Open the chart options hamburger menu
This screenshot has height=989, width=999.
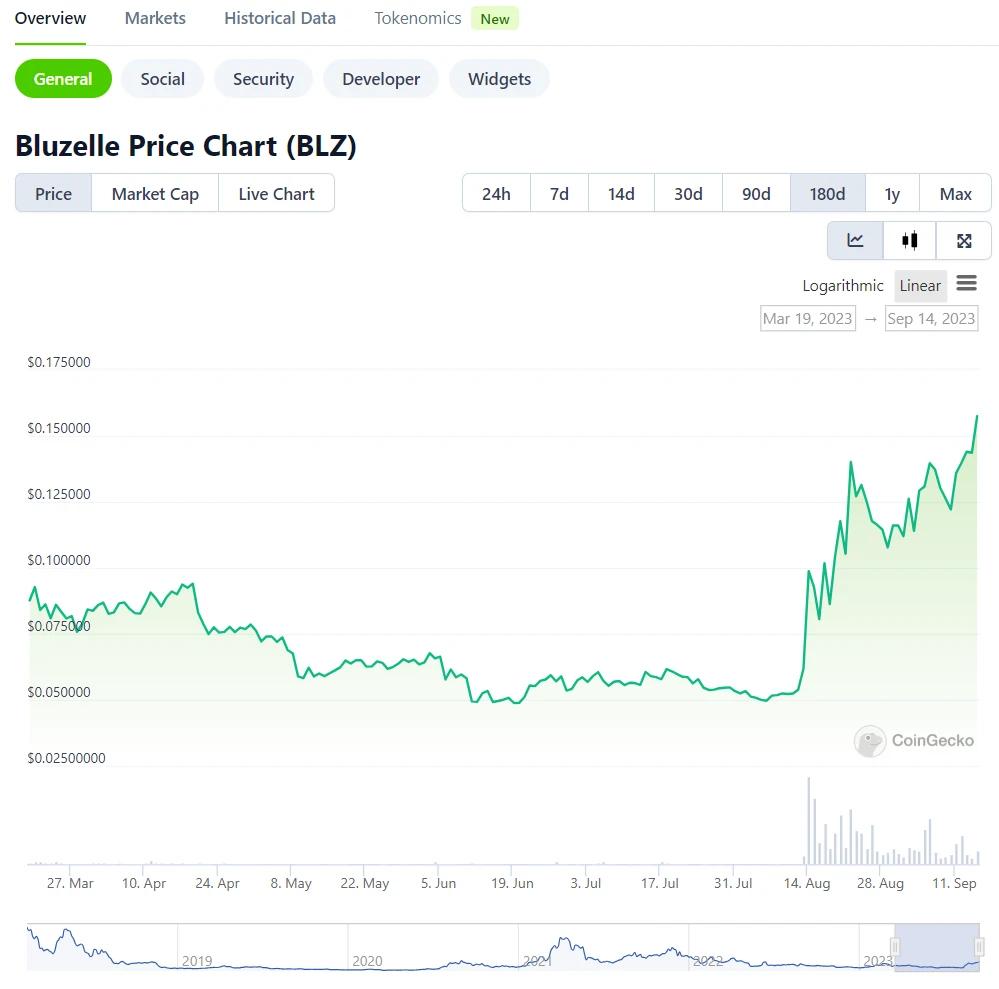coord(966,283)
